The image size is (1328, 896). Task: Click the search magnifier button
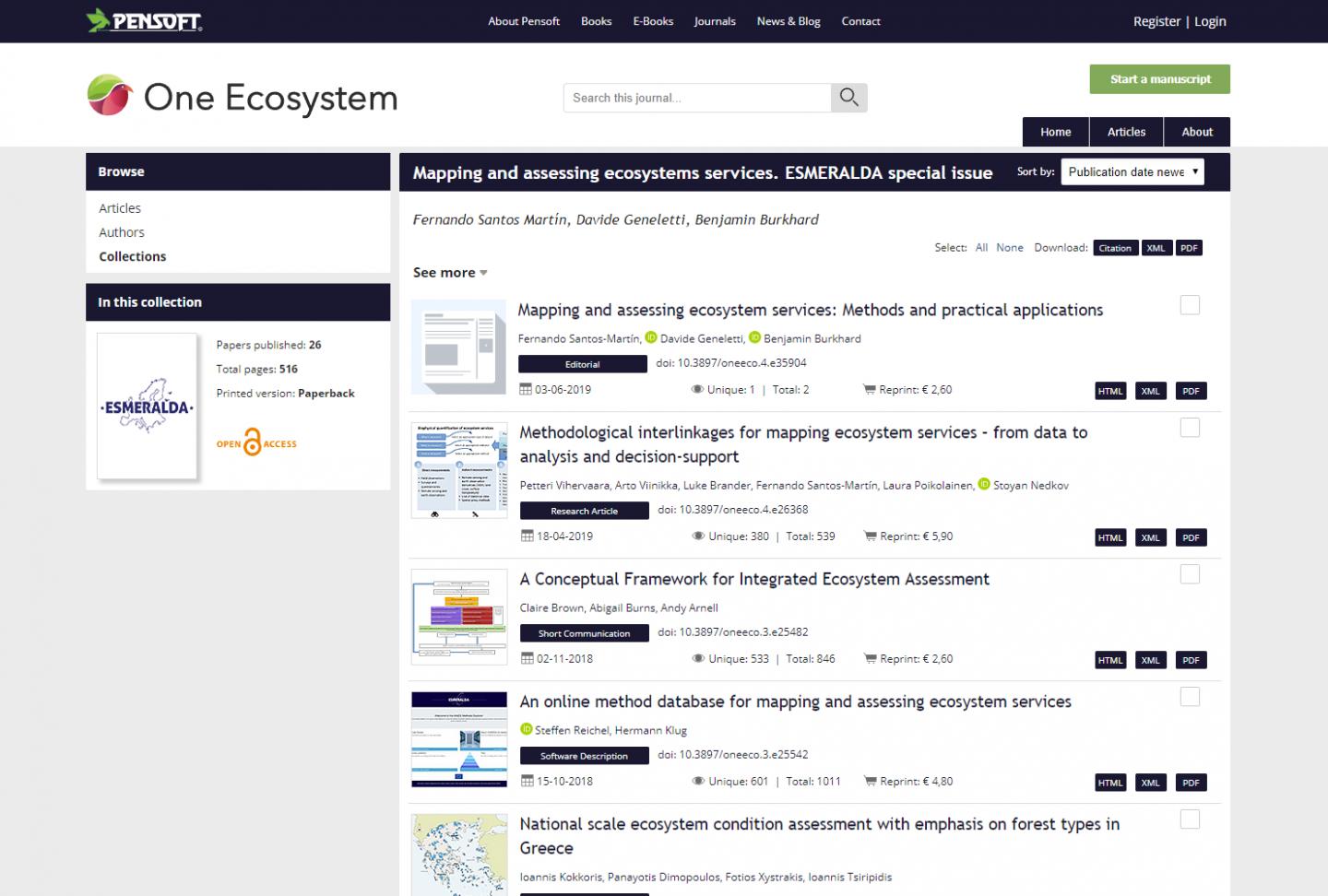click(x=848, y=98)
